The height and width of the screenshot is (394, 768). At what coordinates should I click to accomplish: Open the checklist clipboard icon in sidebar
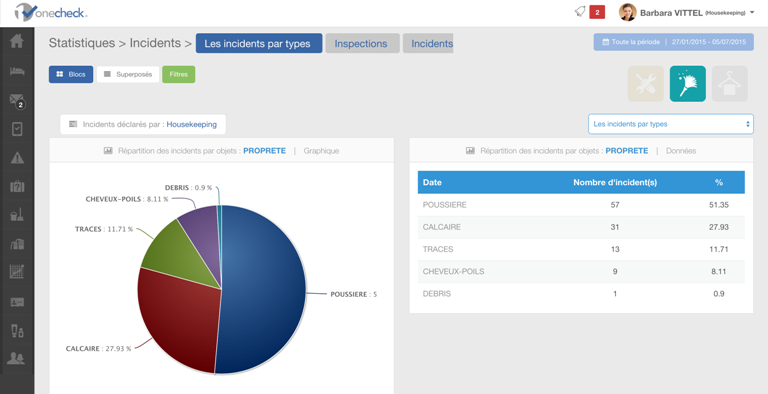(17, 129)
